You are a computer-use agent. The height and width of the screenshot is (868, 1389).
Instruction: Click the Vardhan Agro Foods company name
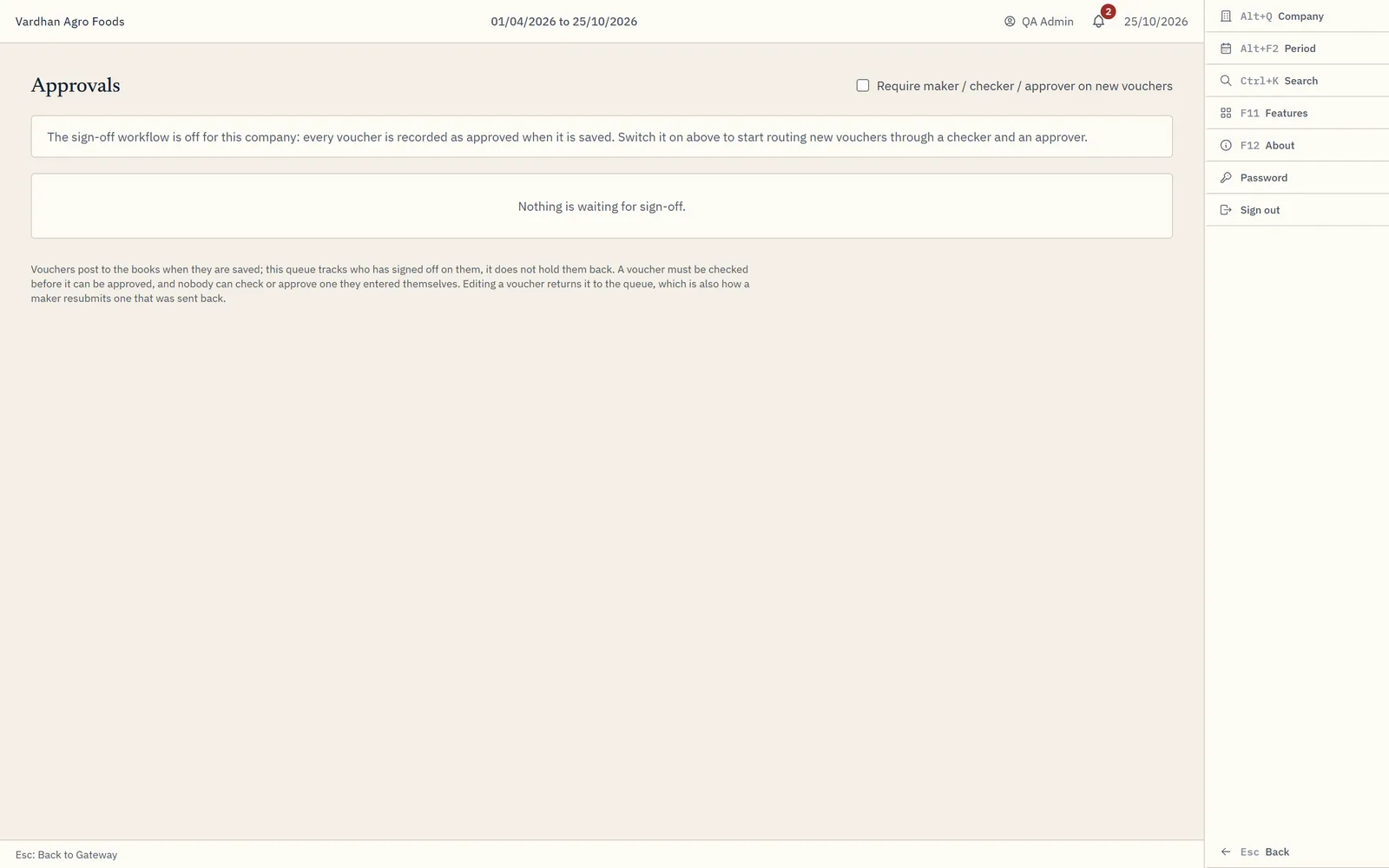click(x=70, y=22)
